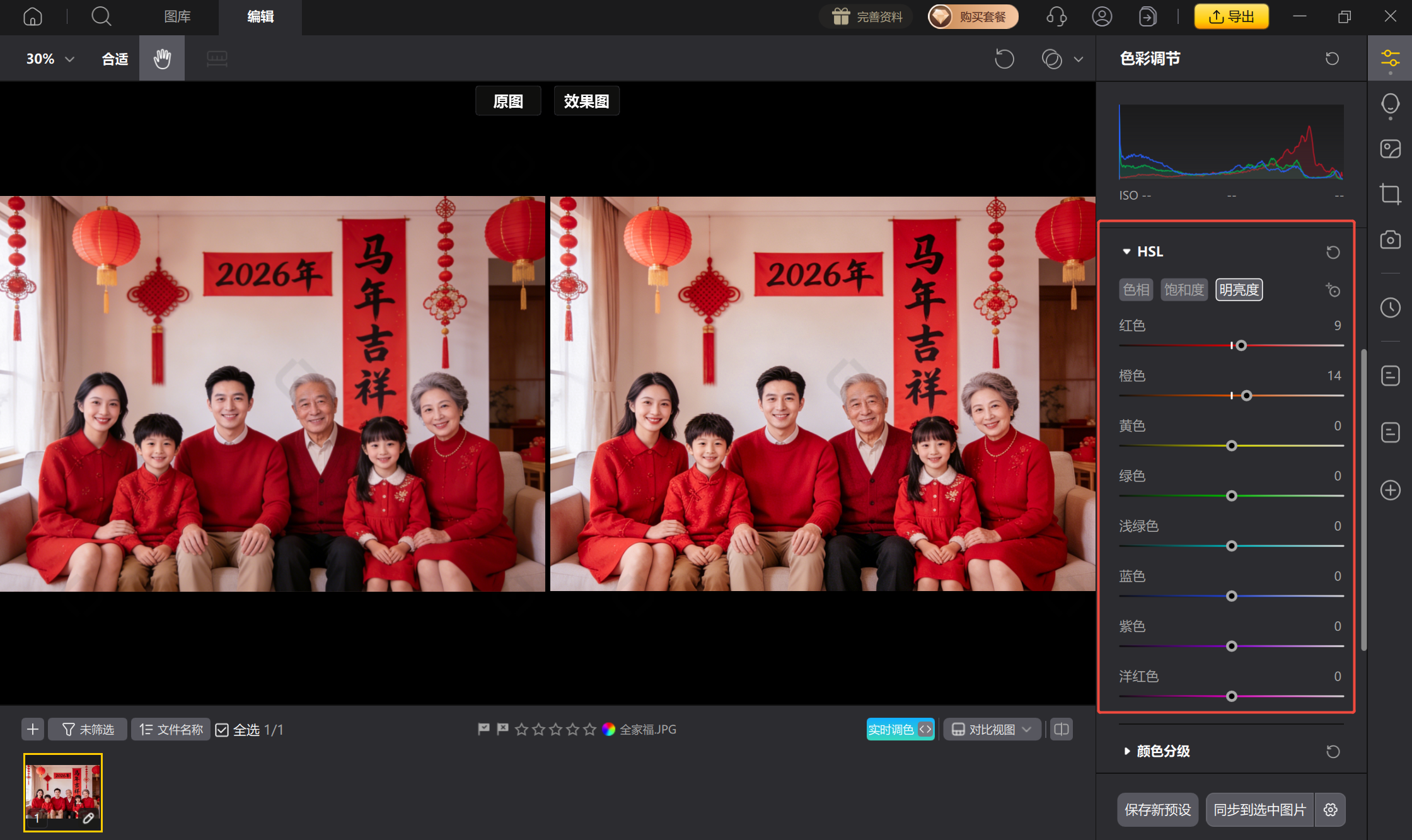Screen dimensions: 1412x840
Task: Open the 30% zoom level dropdown
Action: 50,58
